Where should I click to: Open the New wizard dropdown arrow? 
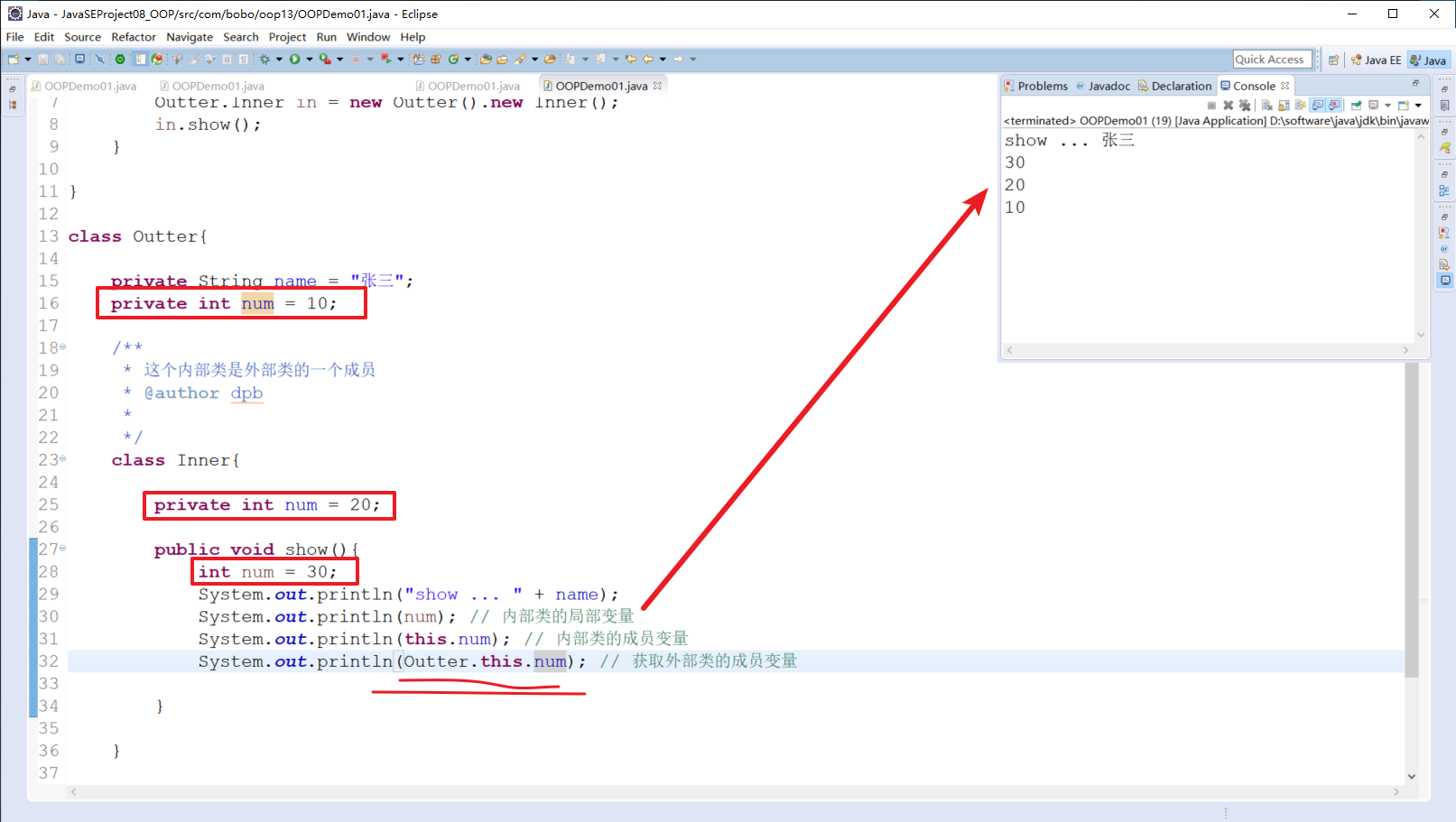pos(28,59)
